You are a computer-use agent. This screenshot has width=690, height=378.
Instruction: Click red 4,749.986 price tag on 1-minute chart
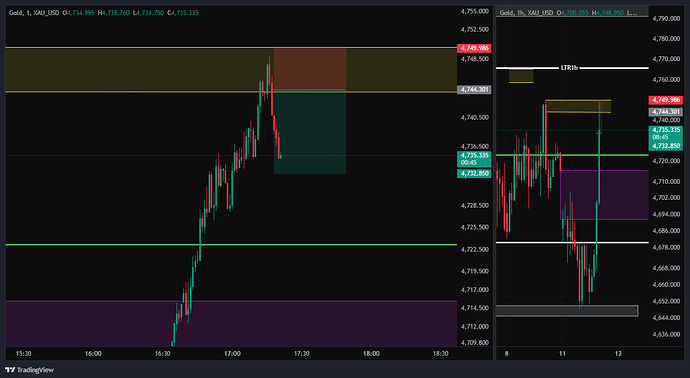pyautogui.click(x=474, y=48)
